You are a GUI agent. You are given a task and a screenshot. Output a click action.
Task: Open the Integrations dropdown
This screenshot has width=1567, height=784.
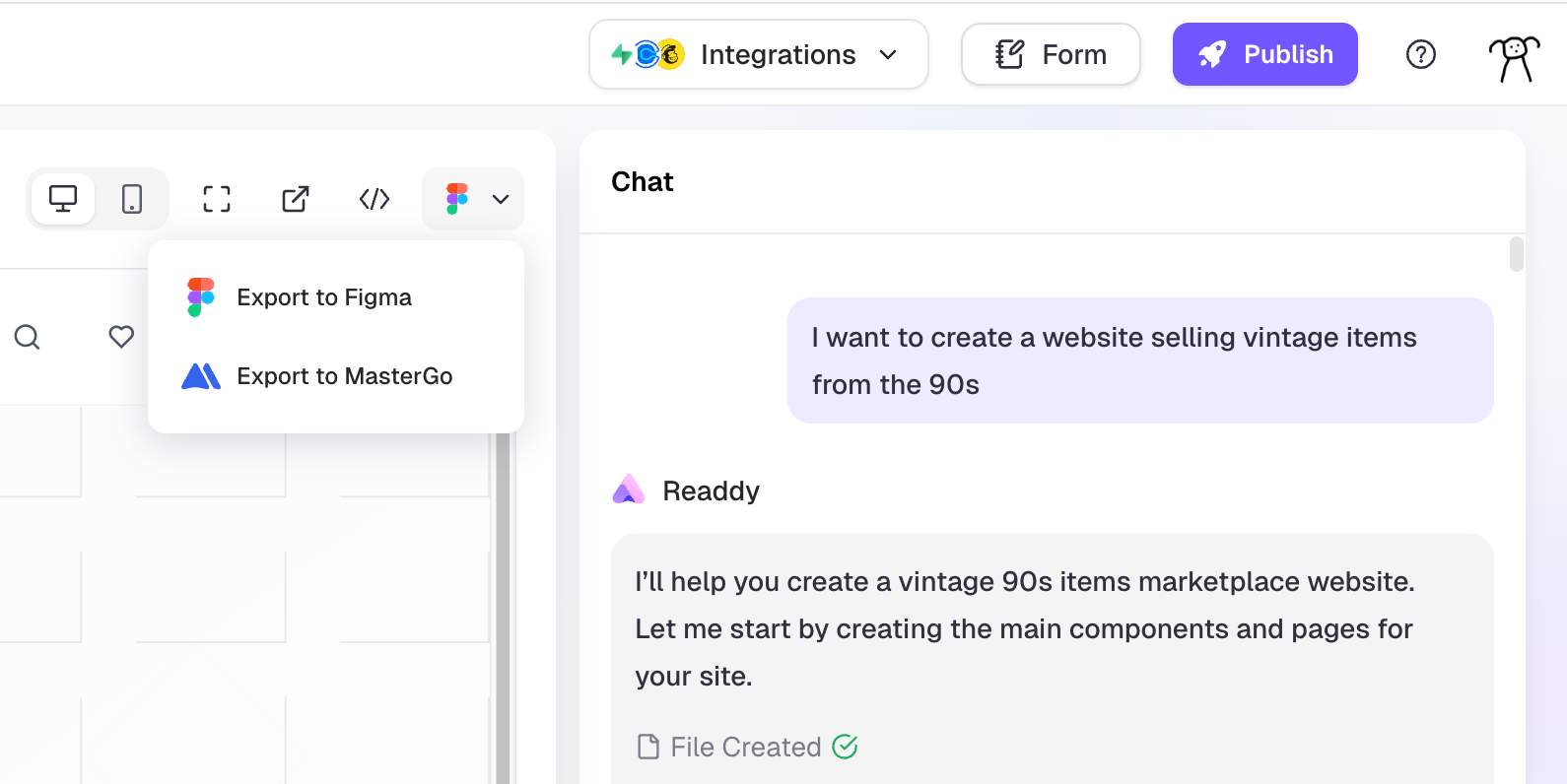pyautogui.click(x=758, y=54)
